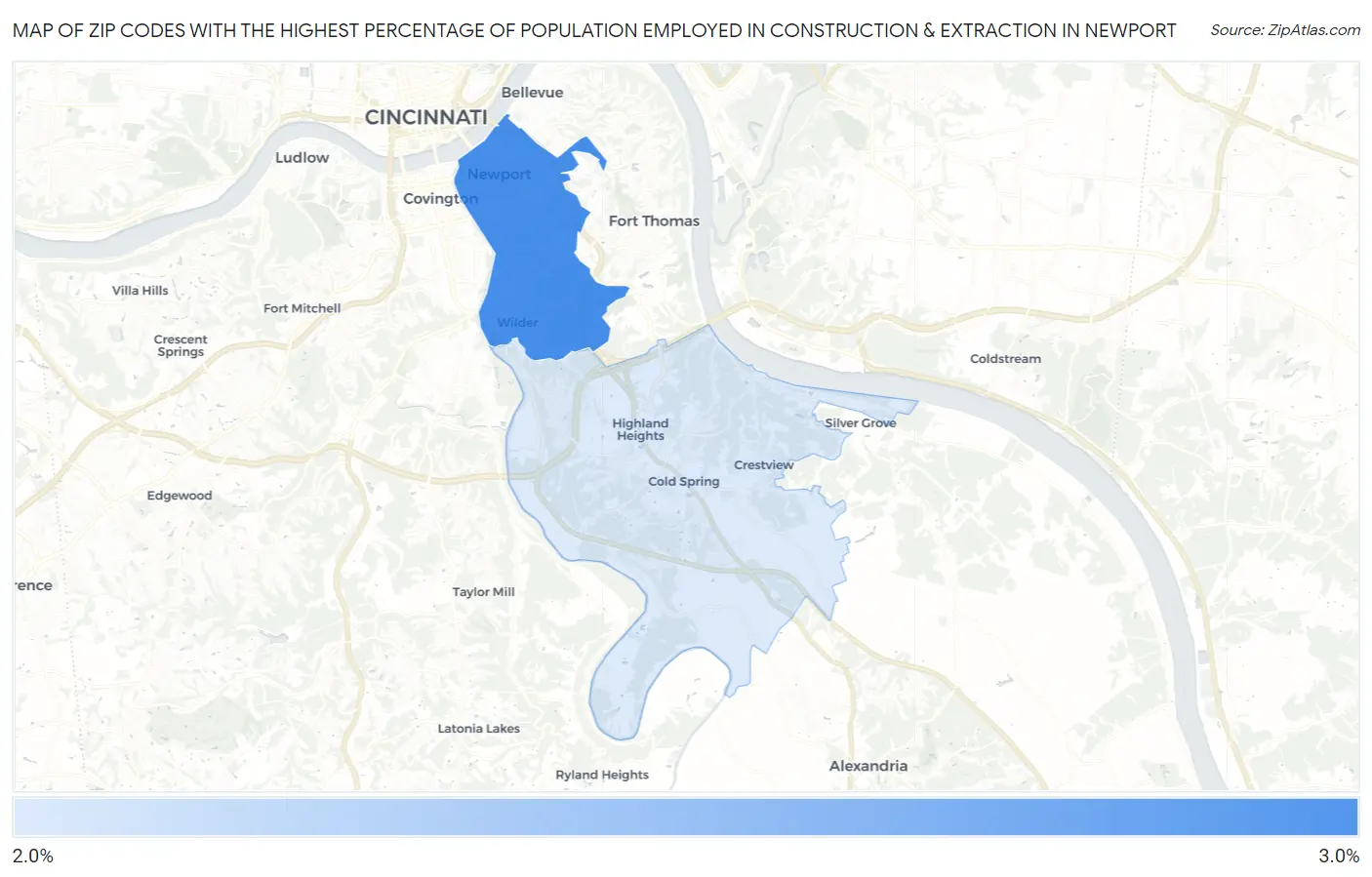
Task: Click the Newport label on map
Action: [x=499, y=175]
